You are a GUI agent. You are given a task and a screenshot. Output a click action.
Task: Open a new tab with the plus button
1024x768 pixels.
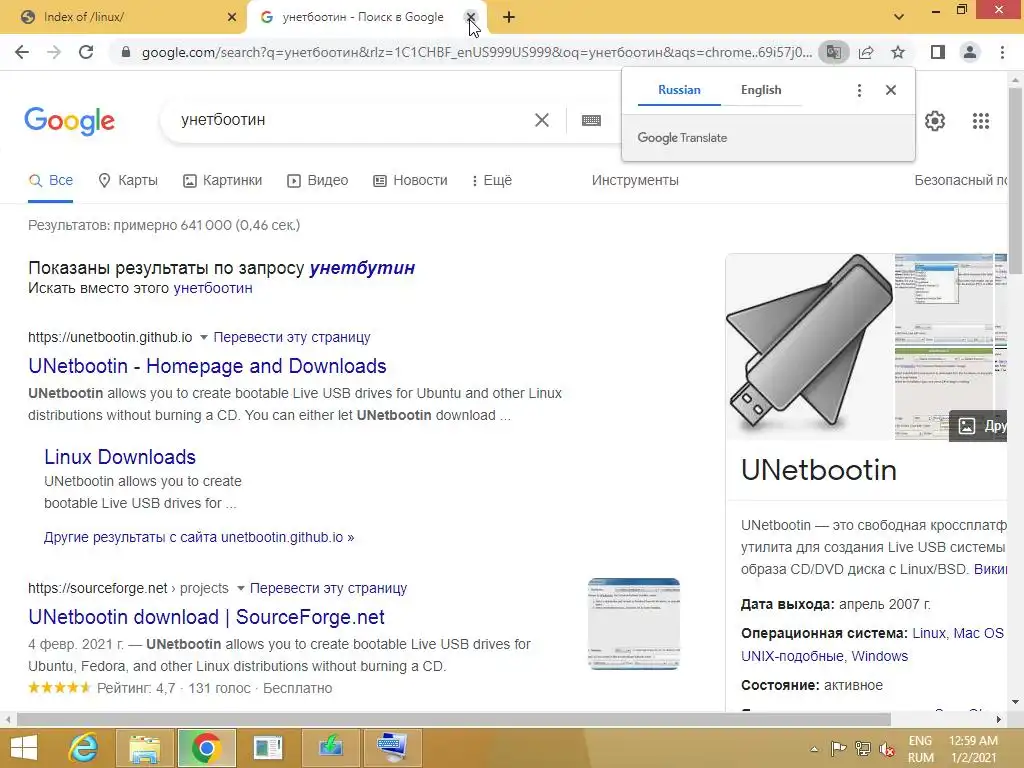[x=509, y=18]
